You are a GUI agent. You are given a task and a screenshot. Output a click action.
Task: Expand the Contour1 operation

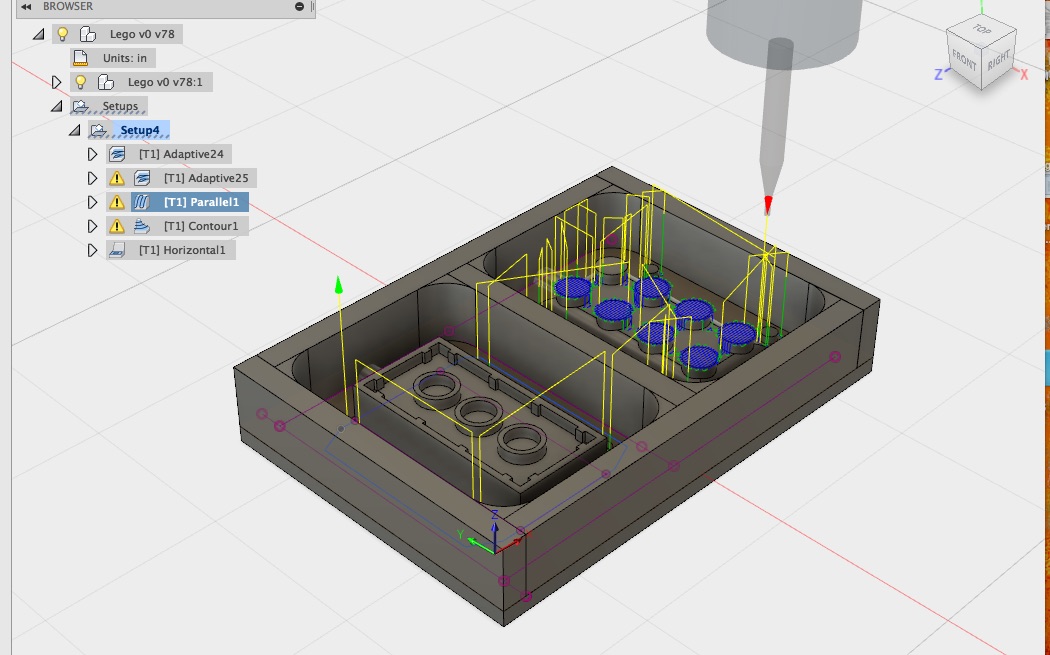[92, 226]
